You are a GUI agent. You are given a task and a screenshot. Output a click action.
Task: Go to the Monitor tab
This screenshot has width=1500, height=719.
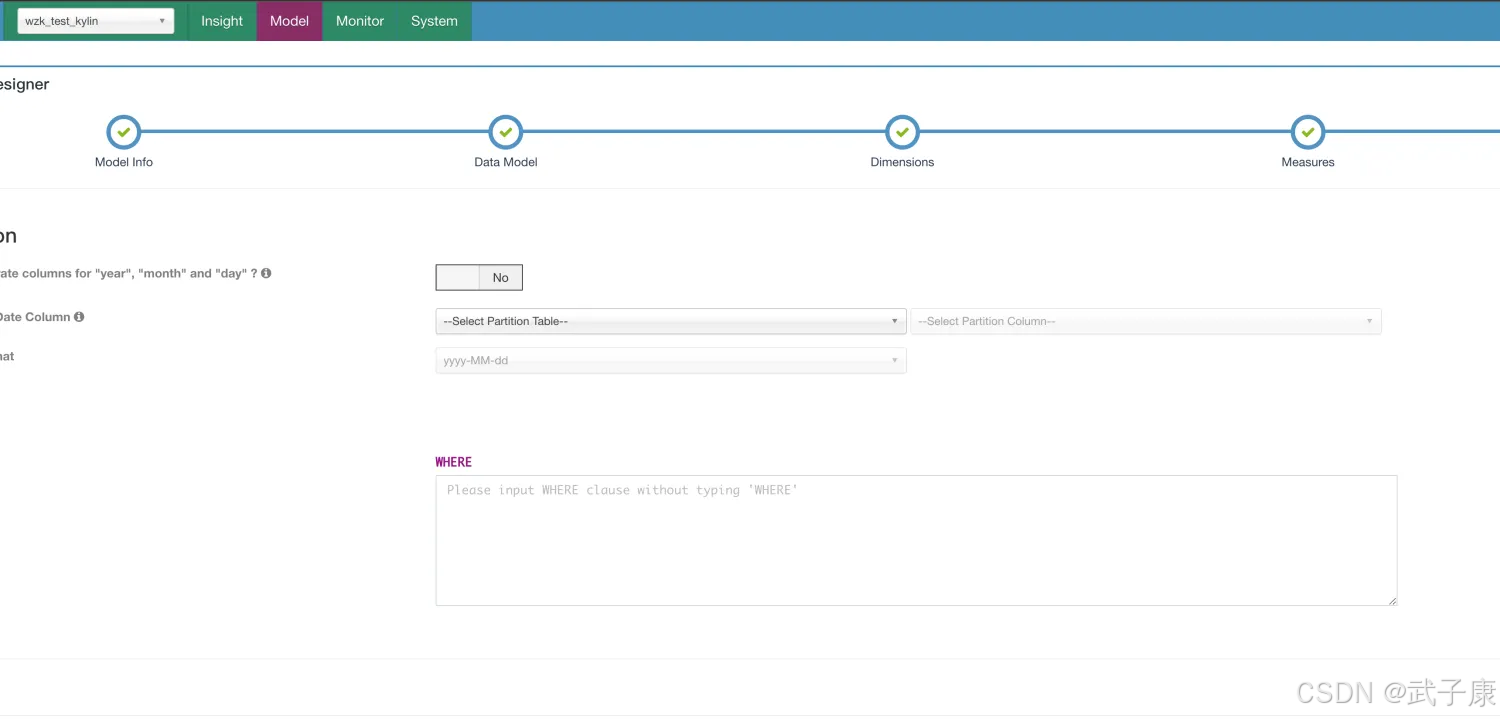tap(360, 21)
